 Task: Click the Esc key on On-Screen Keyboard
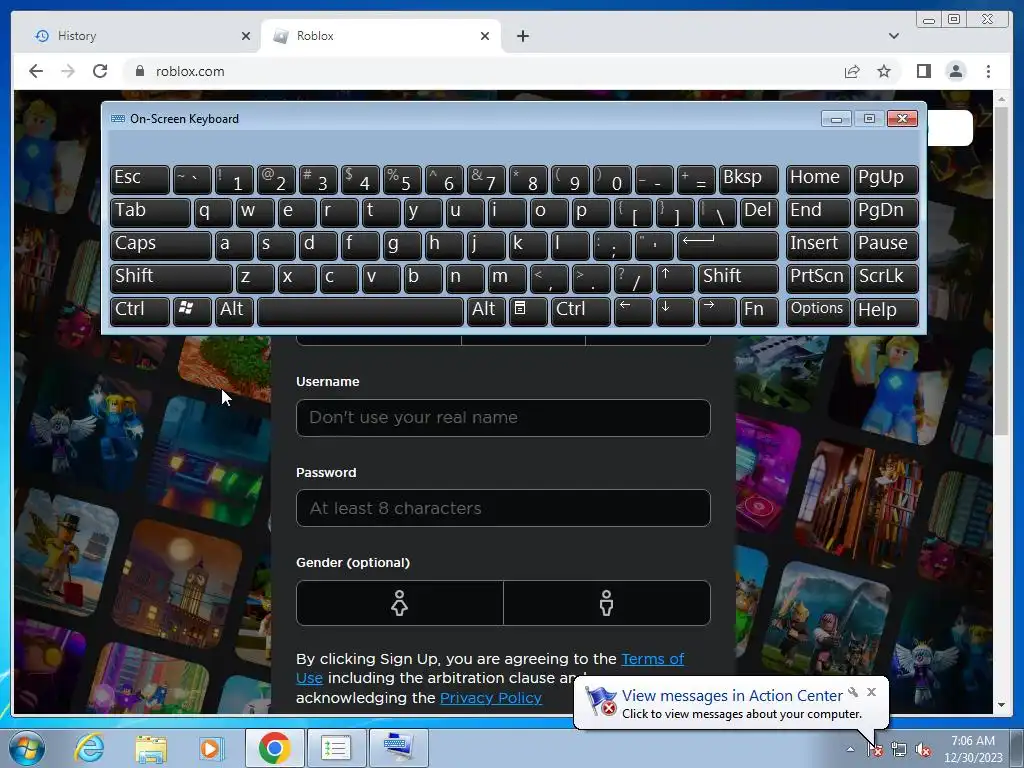pos(140,178)
